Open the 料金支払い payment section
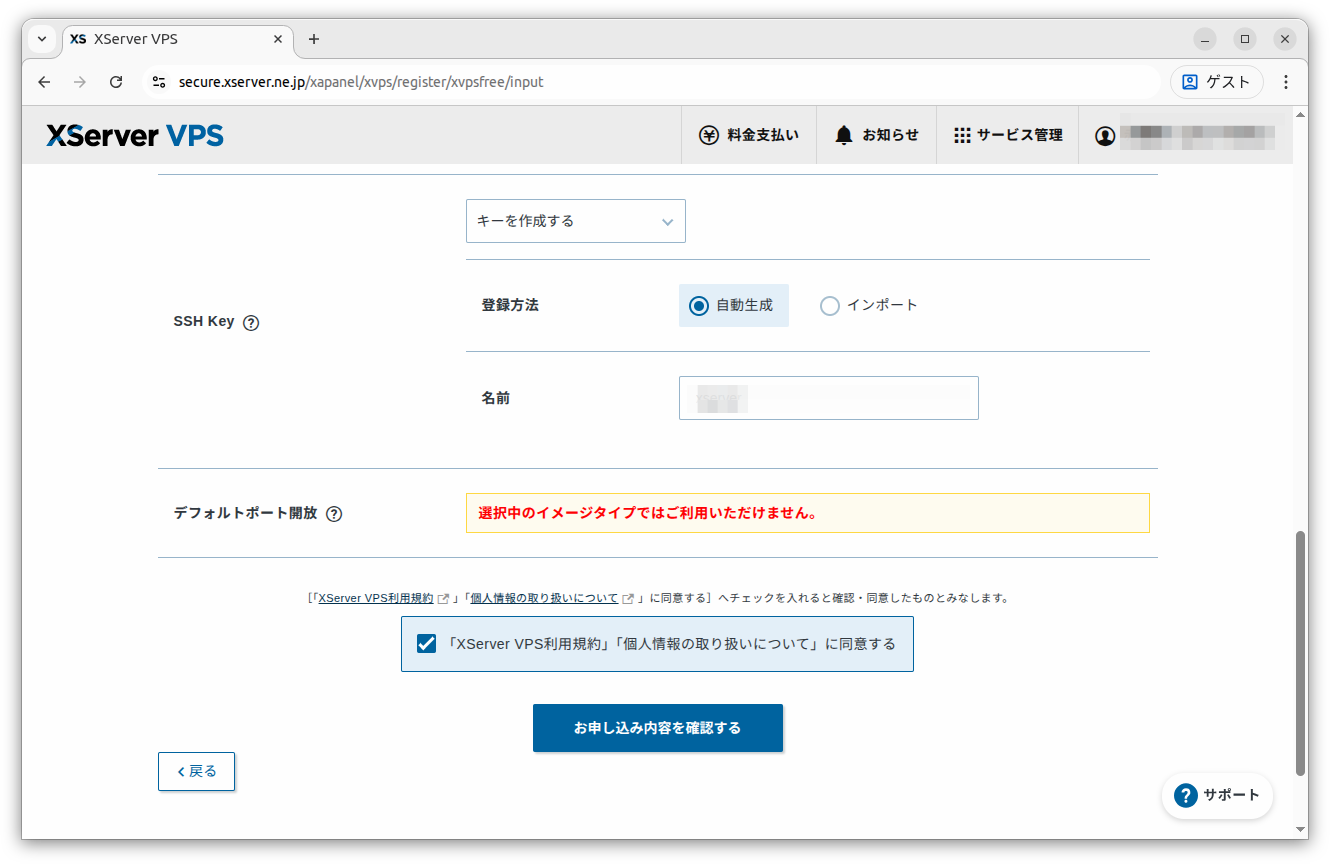The width and height of the screenshot is (1330, 864). [x=748, y=134]
